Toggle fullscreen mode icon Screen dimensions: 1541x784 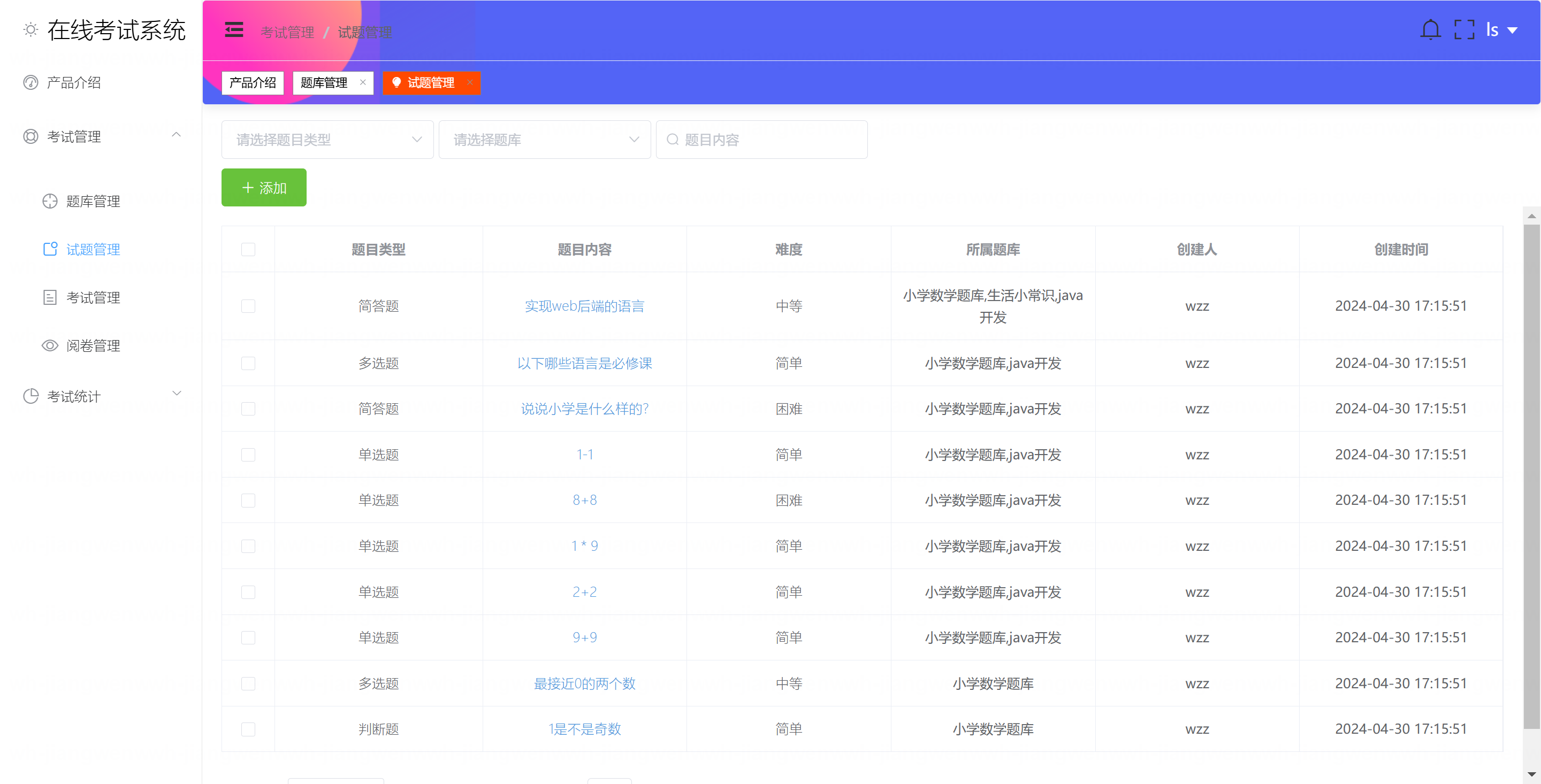point(1464,30)
